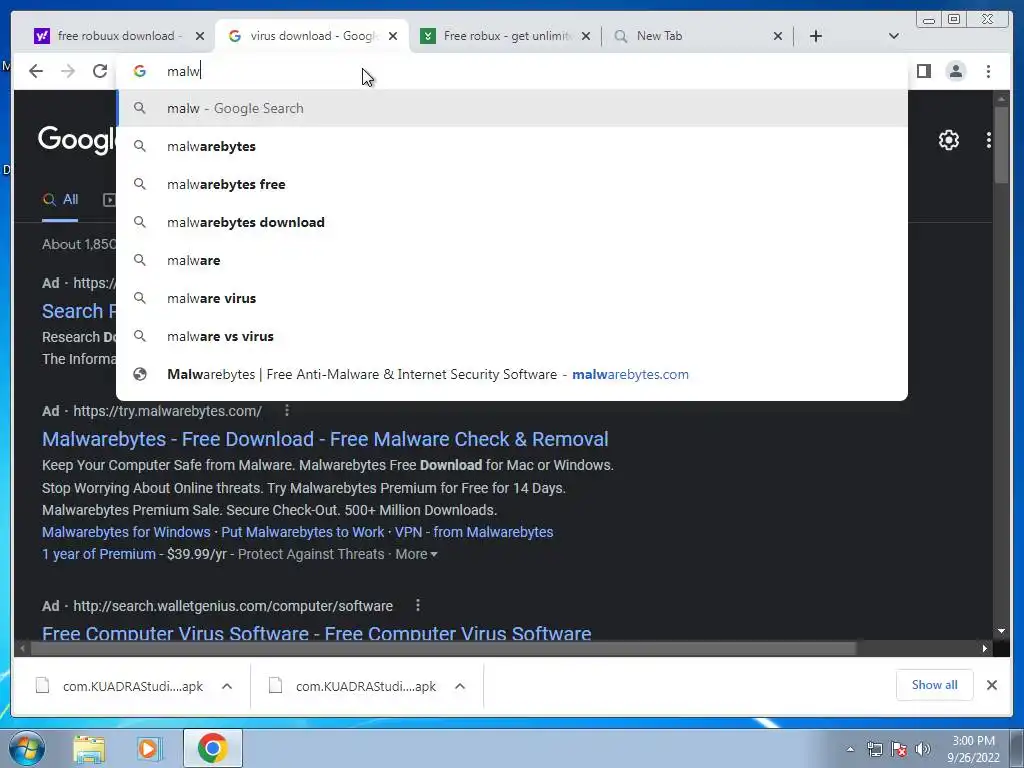Open the '1 year of Premium' link
The height and width of the screenshot is (768, 1024).
pos(99,554)
